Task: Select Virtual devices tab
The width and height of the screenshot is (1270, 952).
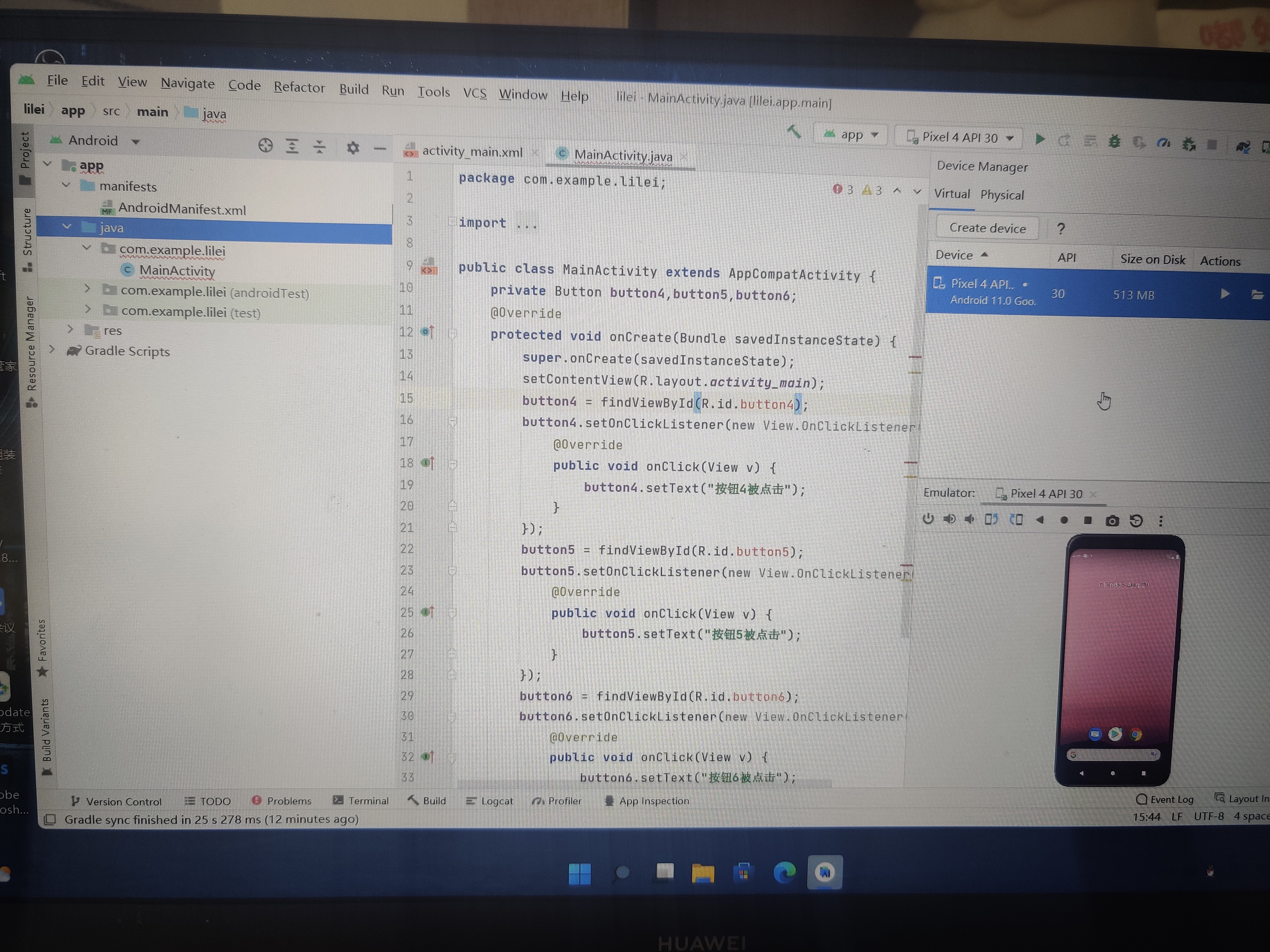Action: [952, 193]
